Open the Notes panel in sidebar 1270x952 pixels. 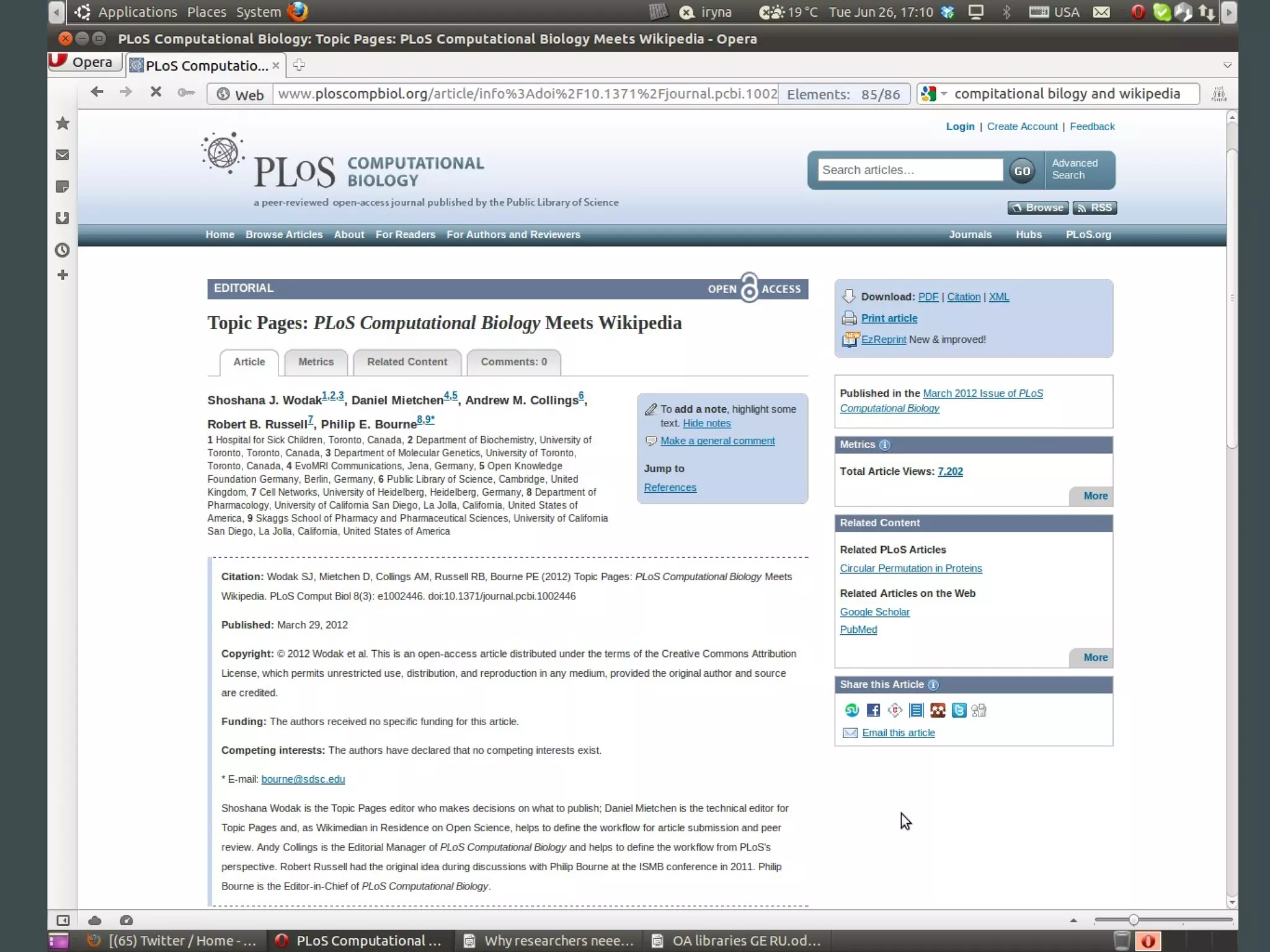click(63, 187)
